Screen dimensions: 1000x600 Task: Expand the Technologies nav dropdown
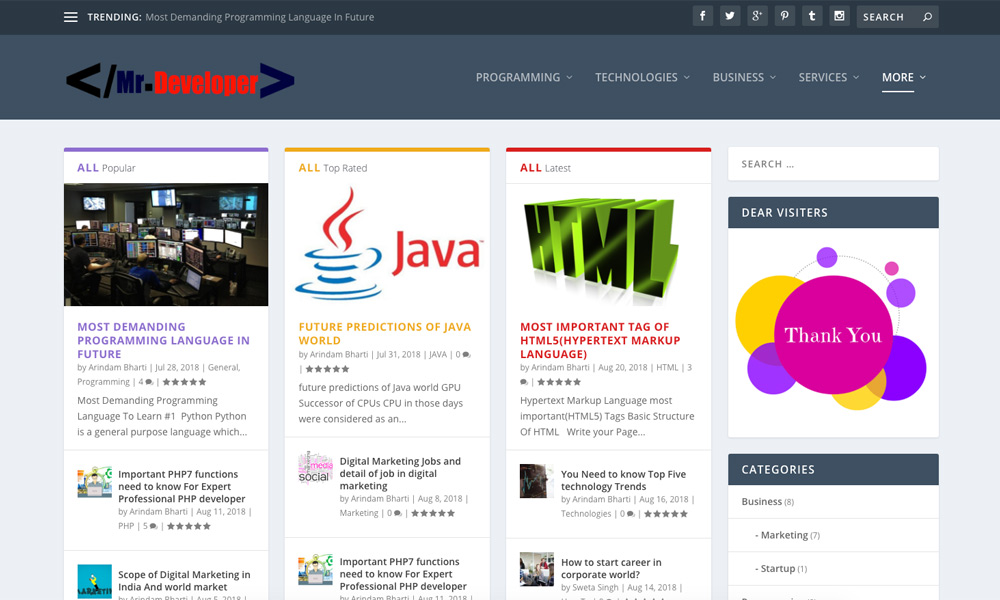[x=642, y=77]
